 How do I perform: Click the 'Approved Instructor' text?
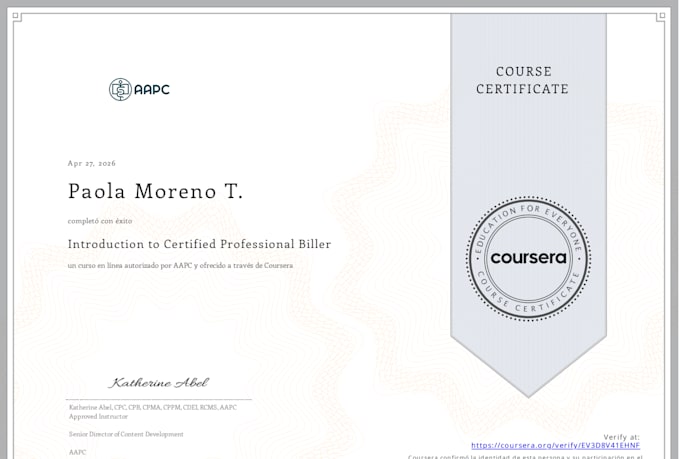98,416
